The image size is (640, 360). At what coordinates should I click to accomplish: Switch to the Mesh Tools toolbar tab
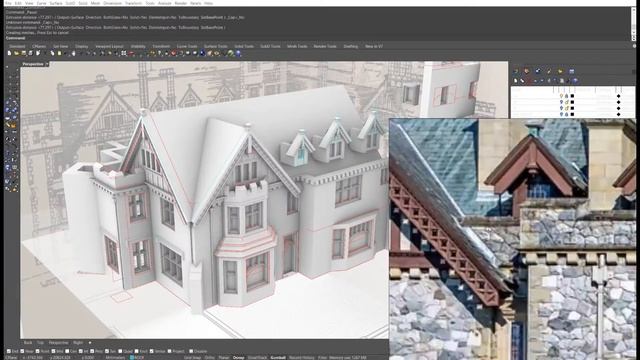tap(297, 47)
